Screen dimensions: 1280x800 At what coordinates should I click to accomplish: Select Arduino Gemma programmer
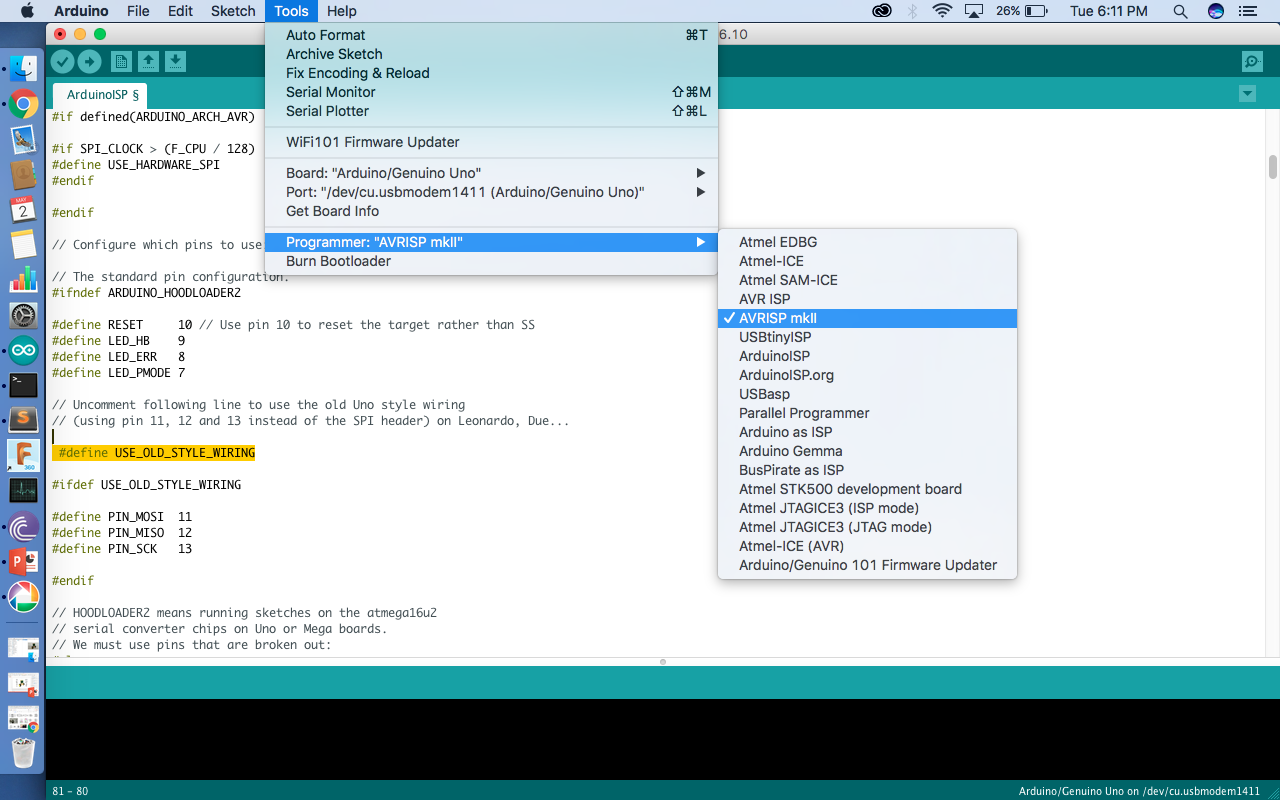tap(867, 451)
